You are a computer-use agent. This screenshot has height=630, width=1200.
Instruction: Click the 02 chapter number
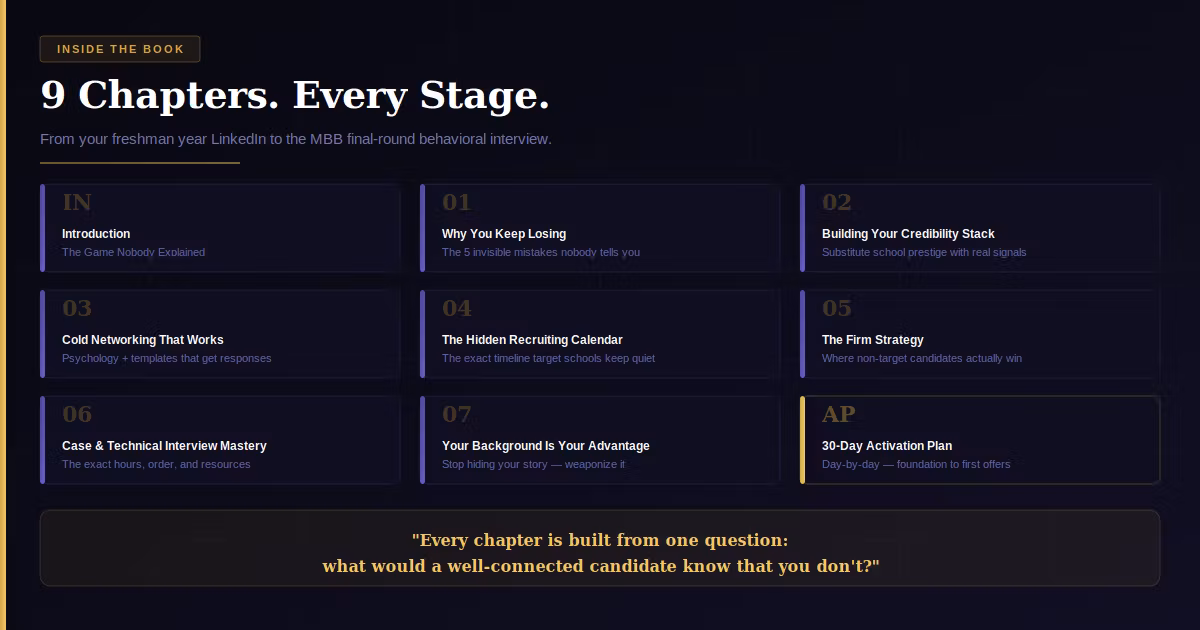(x=837, y=203)
